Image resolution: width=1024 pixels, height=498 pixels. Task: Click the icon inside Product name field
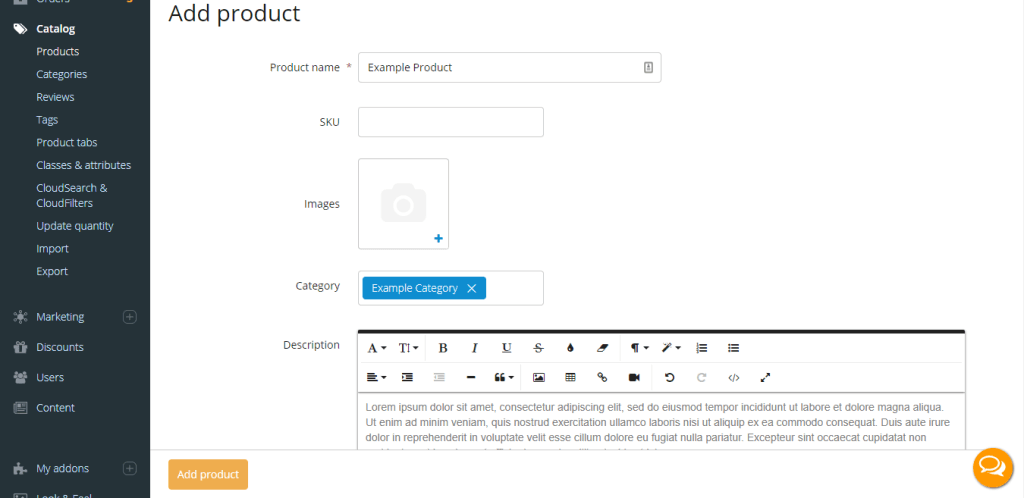pos(648,67)
